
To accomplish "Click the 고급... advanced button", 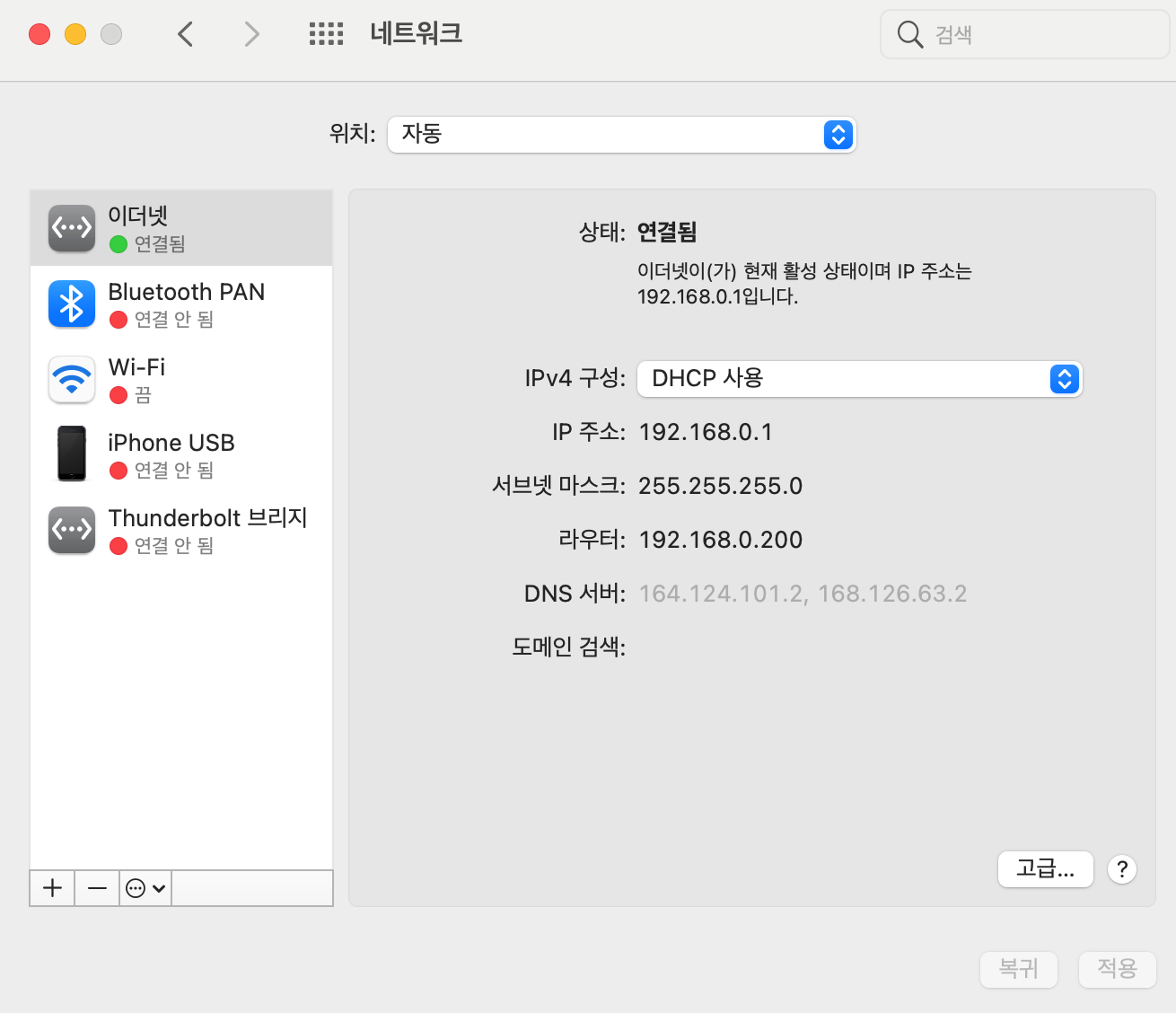I will pos(1045,869).
